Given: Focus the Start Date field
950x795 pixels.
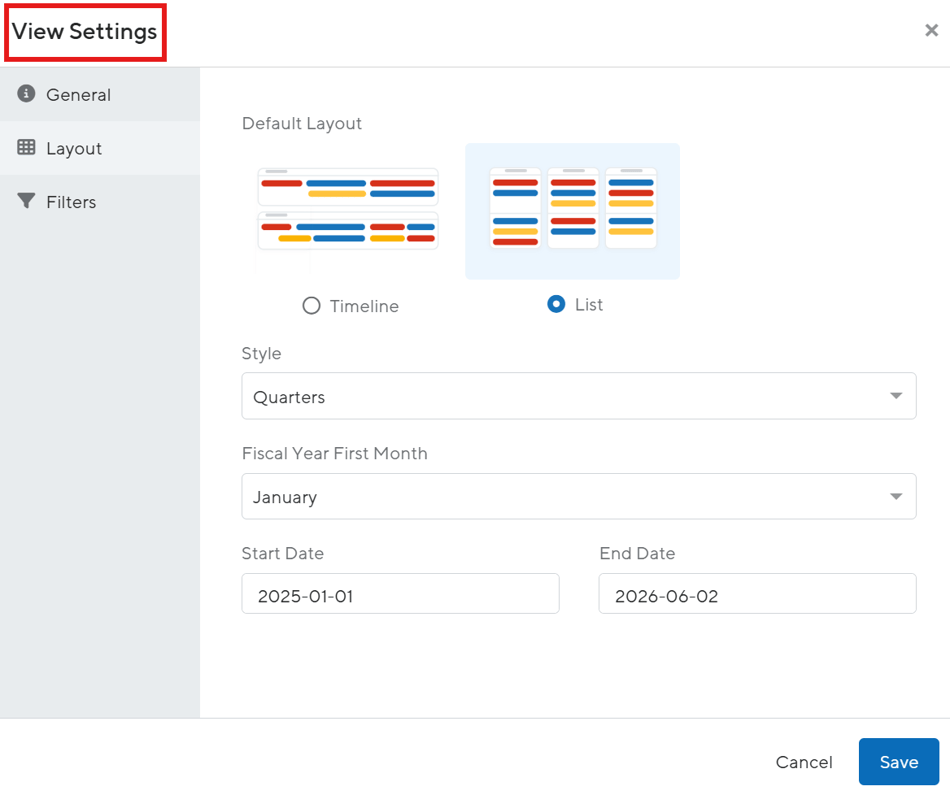Looking at the screenshot, I should click(x=400, y=596).
